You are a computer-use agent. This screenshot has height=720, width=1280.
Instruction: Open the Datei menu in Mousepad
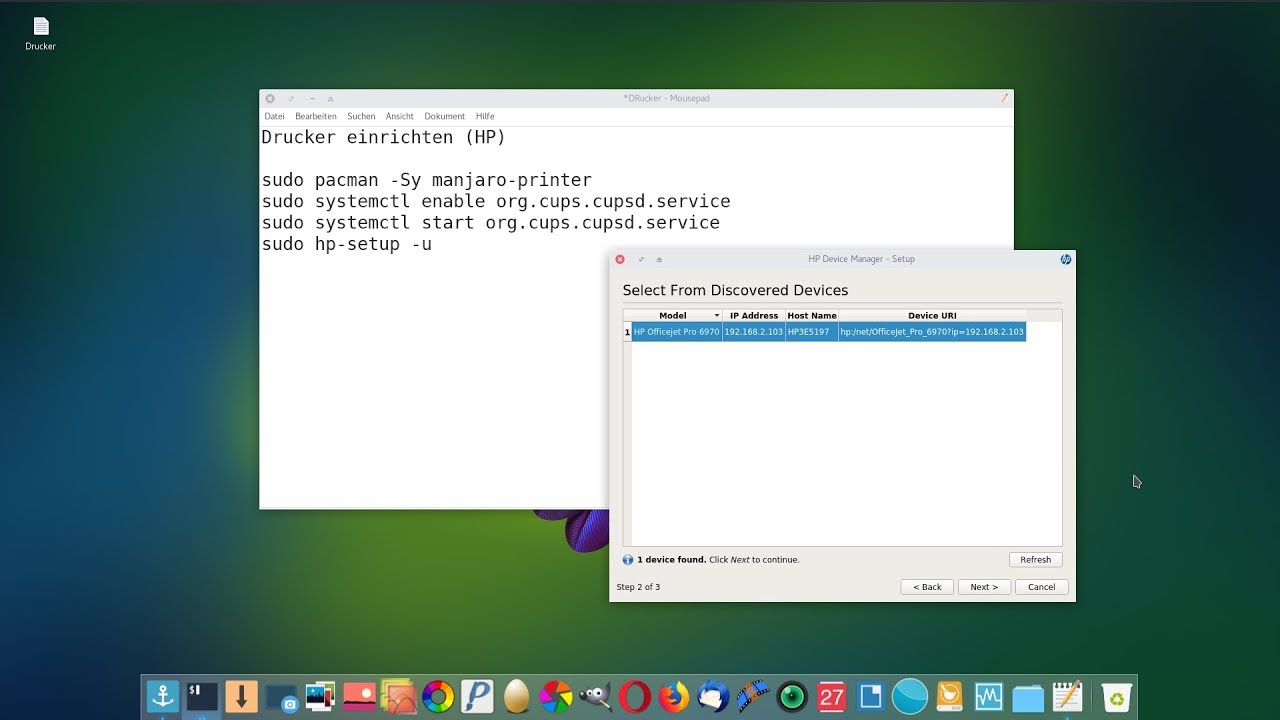(x=274, y=116)
